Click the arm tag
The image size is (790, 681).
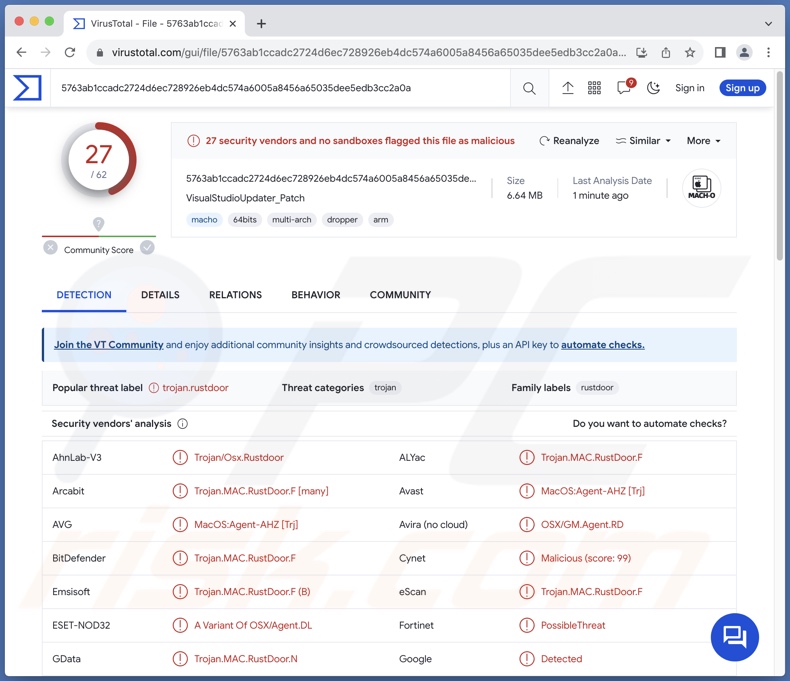tap(381, 220)
